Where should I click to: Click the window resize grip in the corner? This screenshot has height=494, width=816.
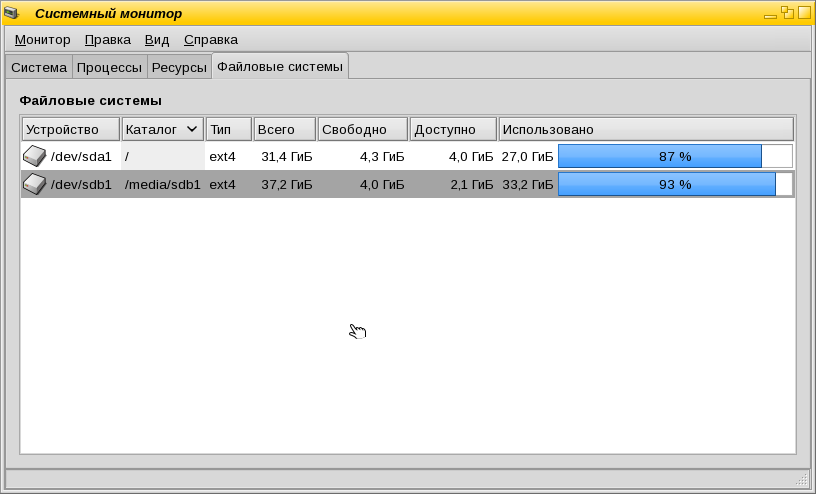[801, 479]
